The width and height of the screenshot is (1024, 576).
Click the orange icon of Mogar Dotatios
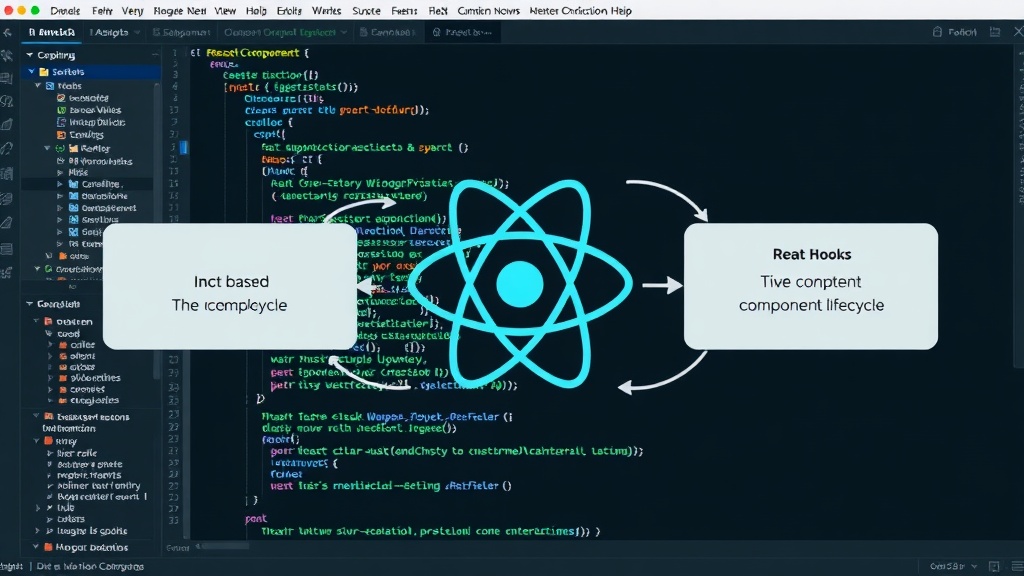point(48,547)
